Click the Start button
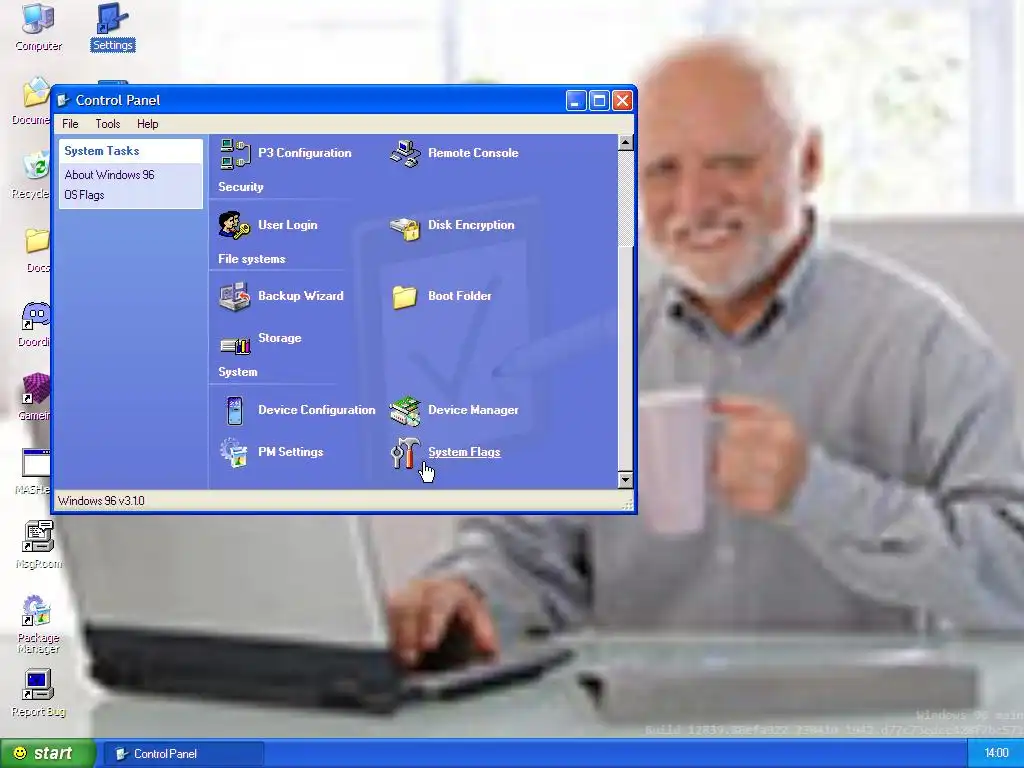The image size is (1024, 768). pyautogui.click(x=48, y=754)
